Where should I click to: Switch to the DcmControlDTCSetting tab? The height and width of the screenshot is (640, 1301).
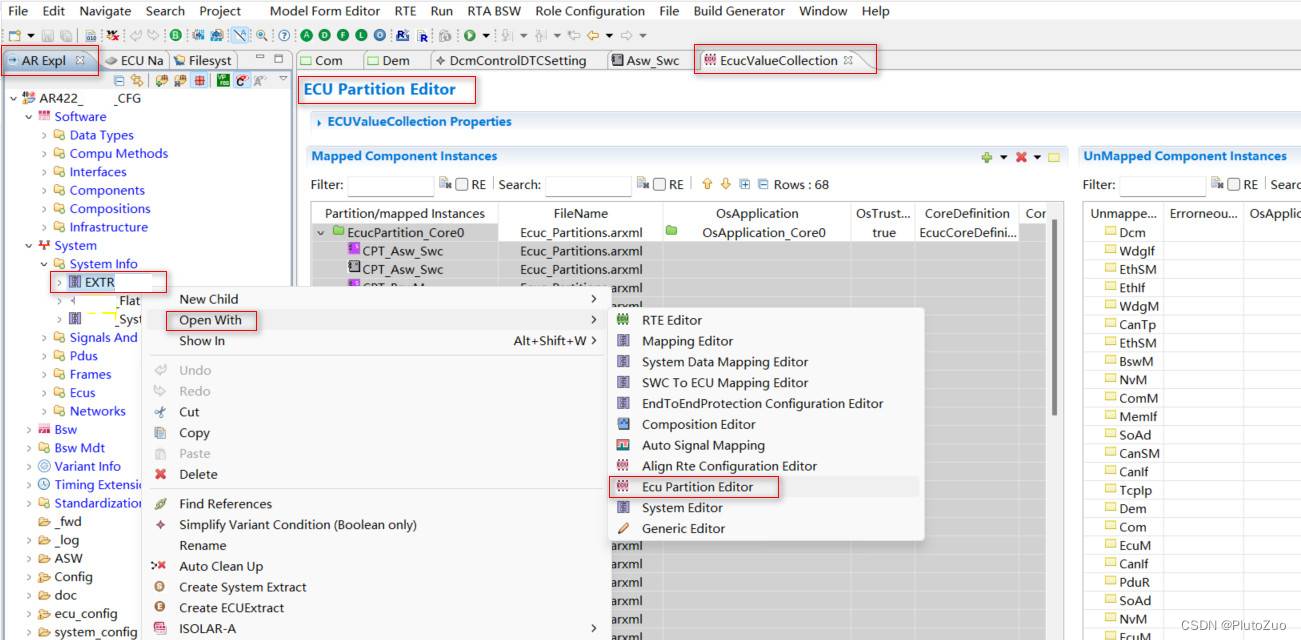(x=517, y=60)
